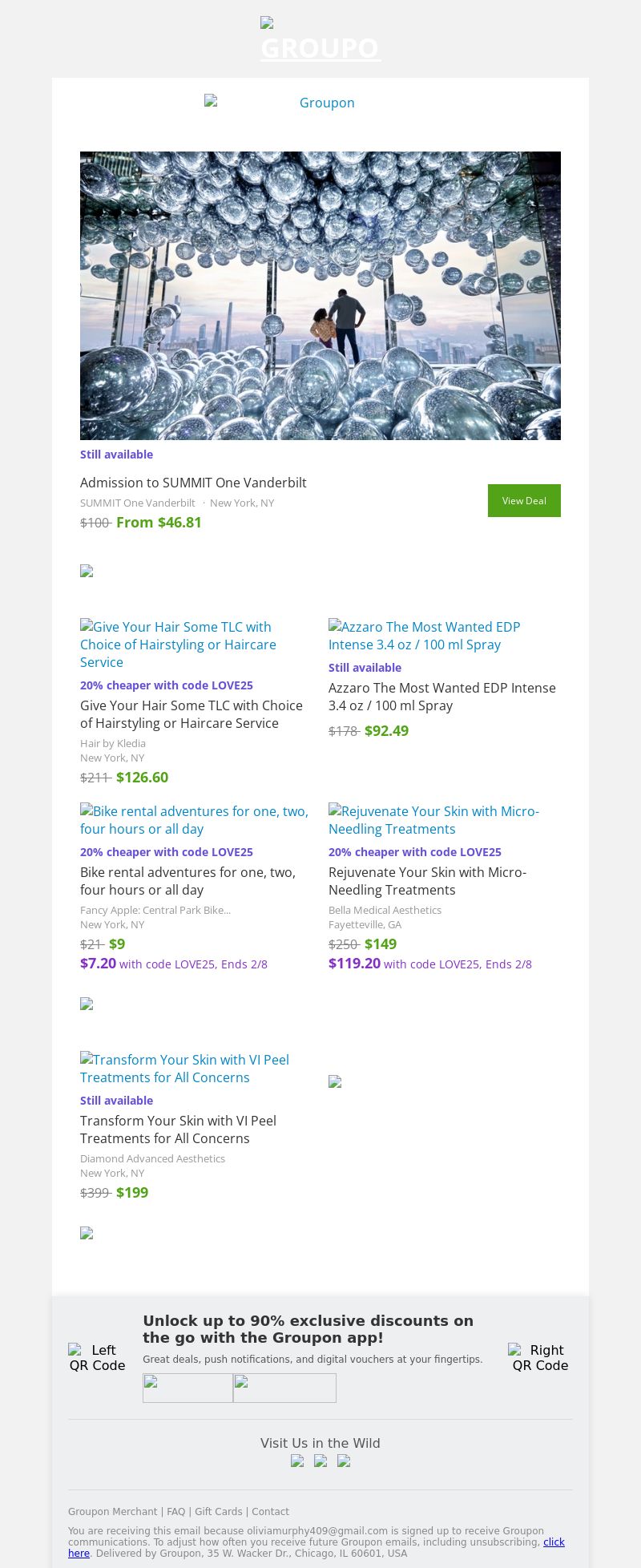The height and width of the screenshot is (1568, 641).
Task: Click the first social media icon
Action: [x=297, y=1461]
